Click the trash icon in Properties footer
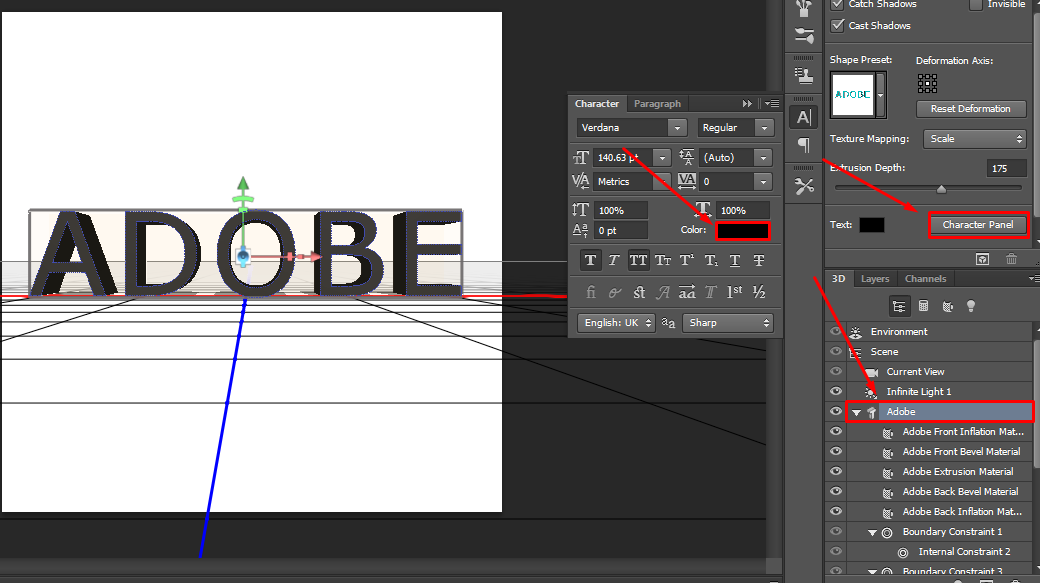Screen dimensions: 1040x583 (1011, 259)
